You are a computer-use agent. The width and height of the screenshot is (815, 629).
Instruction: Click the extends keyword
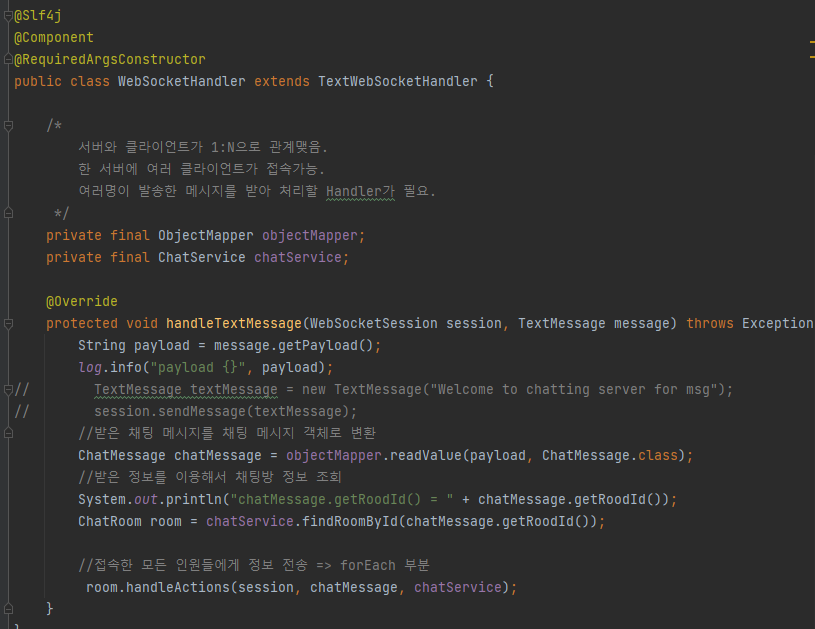[x=282, y=82]
